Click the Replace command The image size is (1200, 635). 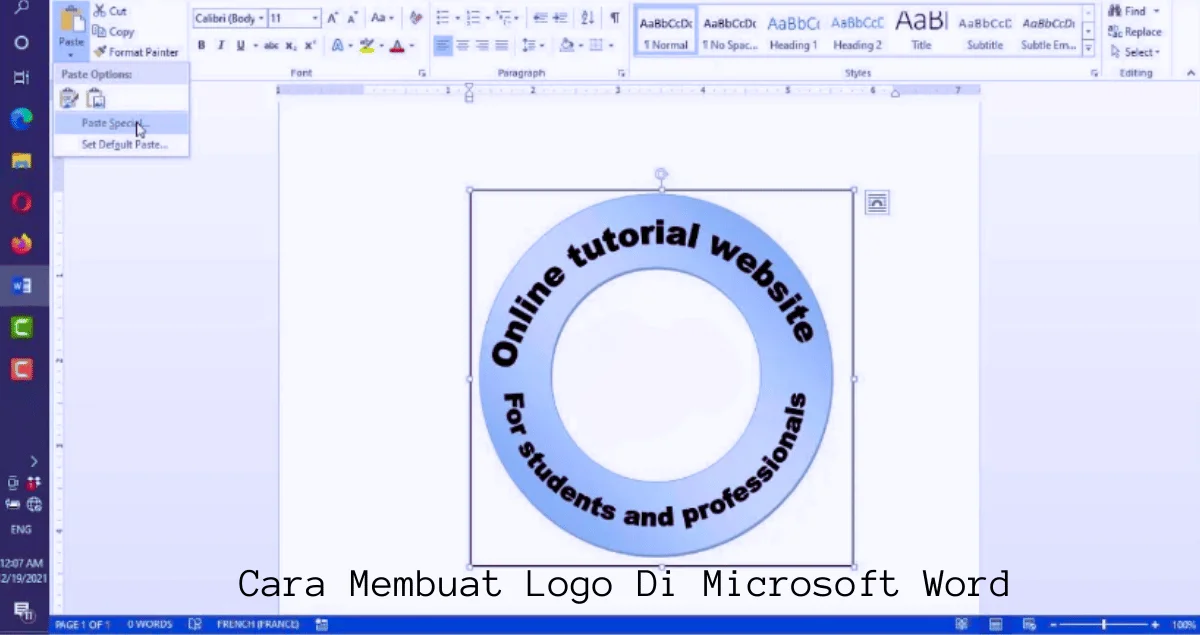tap(1137, 31)
